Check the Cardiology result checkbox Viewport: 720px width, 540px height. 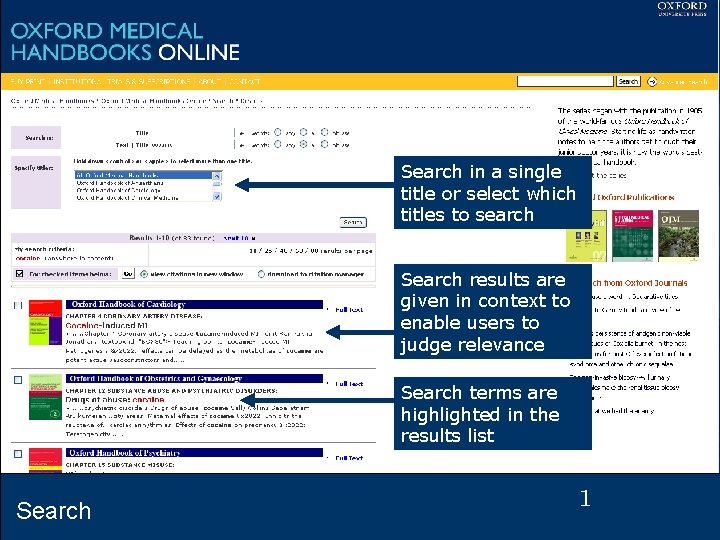pyautogui.click(x=18, y=305)
